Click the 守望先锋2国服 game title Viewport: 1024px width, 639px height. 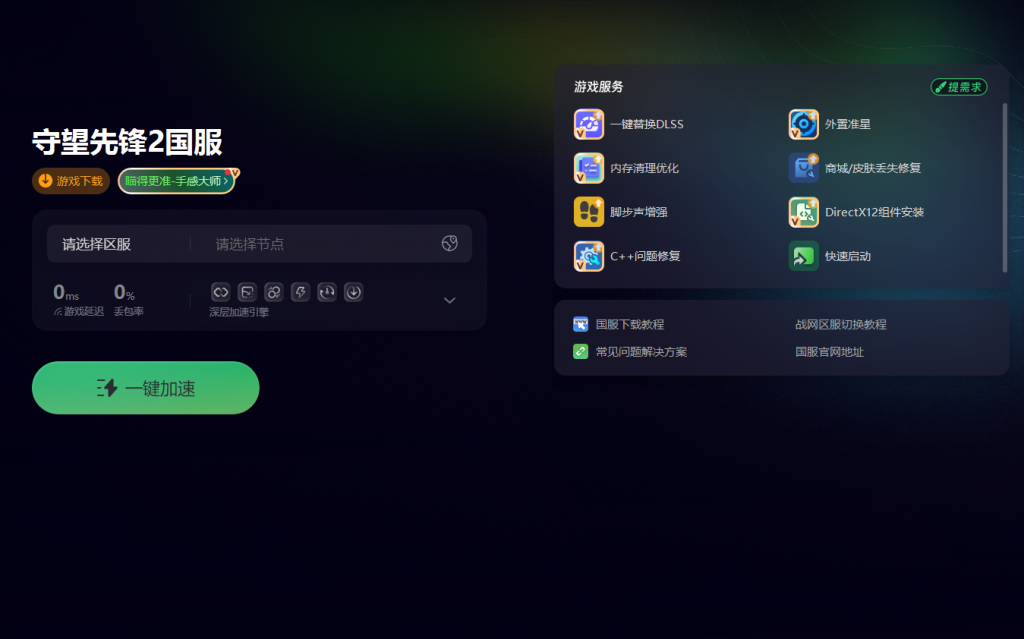click(x=127, y=142)
